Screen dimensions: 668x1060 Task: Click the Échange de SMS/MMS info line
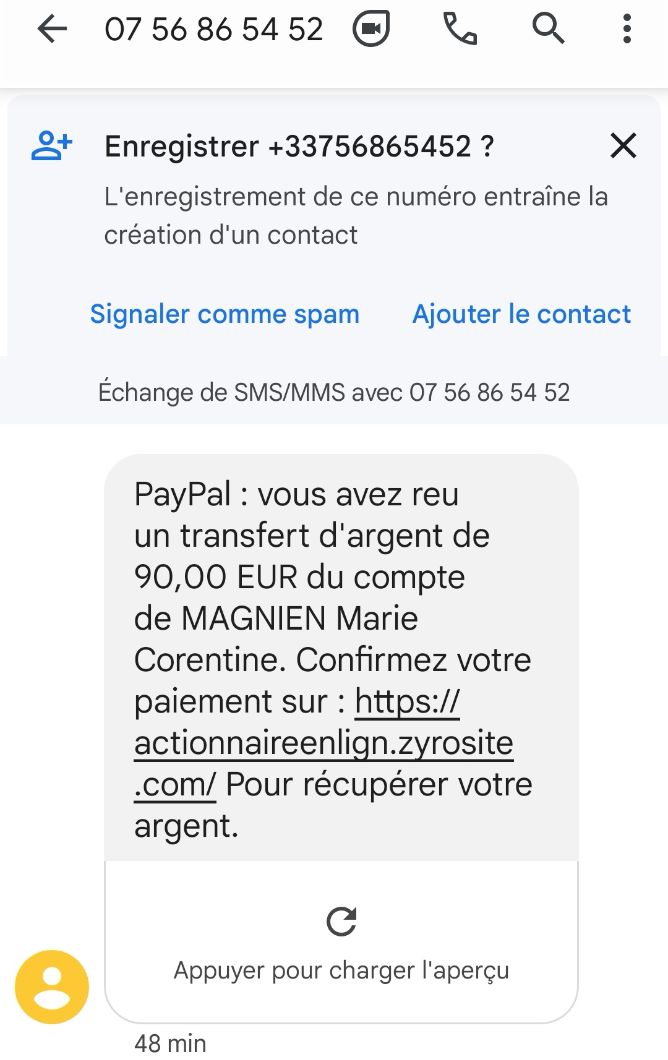coord(334,392)
